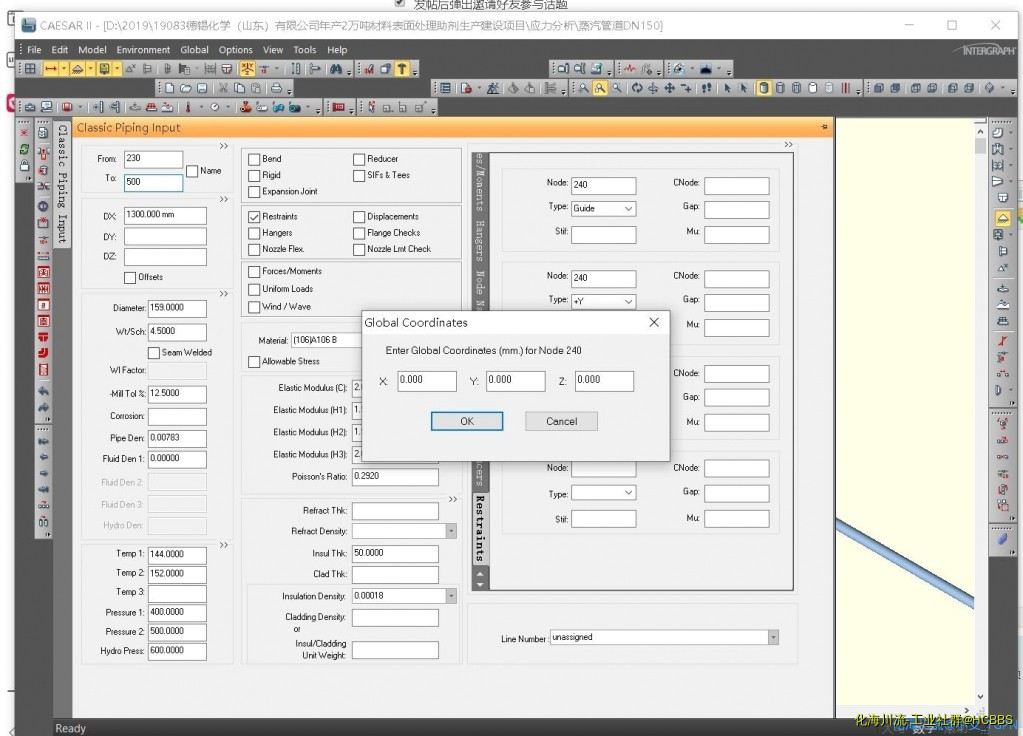Image resolution: width=1023 pixels, height=736 pixels.
Task: Click the Open file folder icon
Action: [x=186, y=88]
